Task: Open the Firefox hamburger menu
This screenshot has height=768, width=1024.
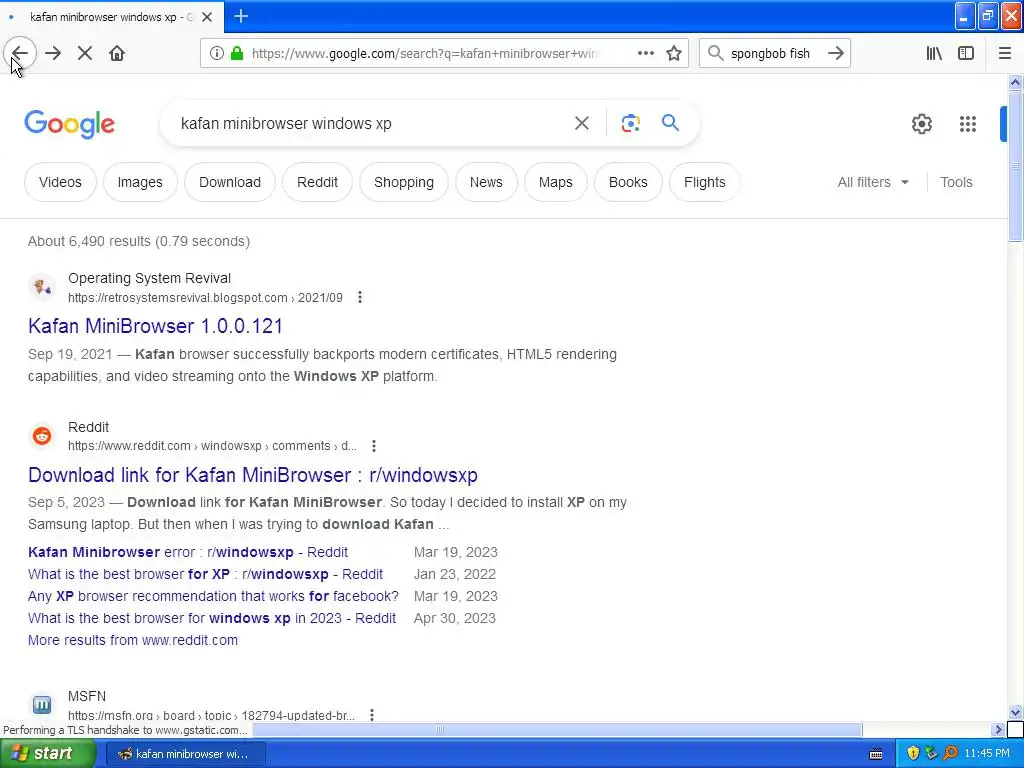Action: coord(1005,54)
